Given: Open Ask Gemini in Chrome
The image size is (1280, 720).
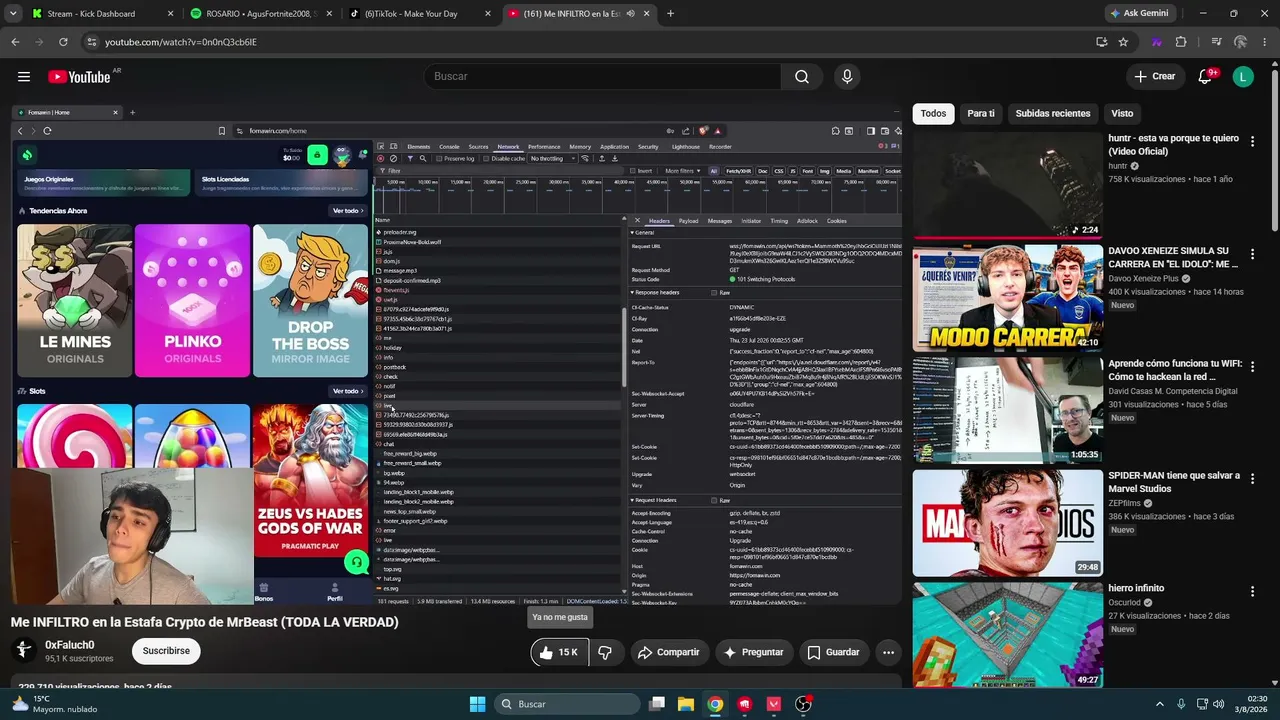Looking at the screenshot, I should click(1139, 14).
